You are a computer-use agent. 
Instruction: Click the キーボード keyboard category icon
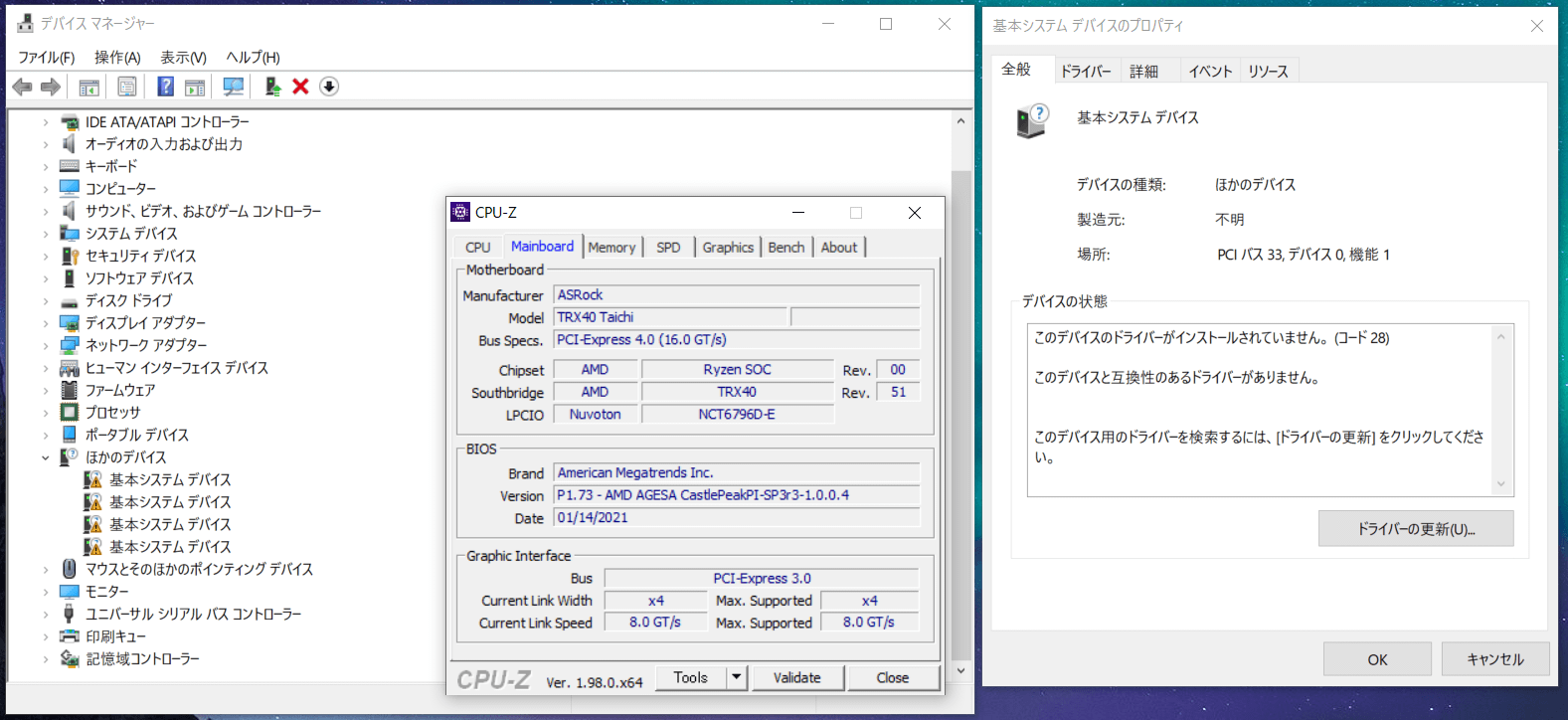click(70, 166)
